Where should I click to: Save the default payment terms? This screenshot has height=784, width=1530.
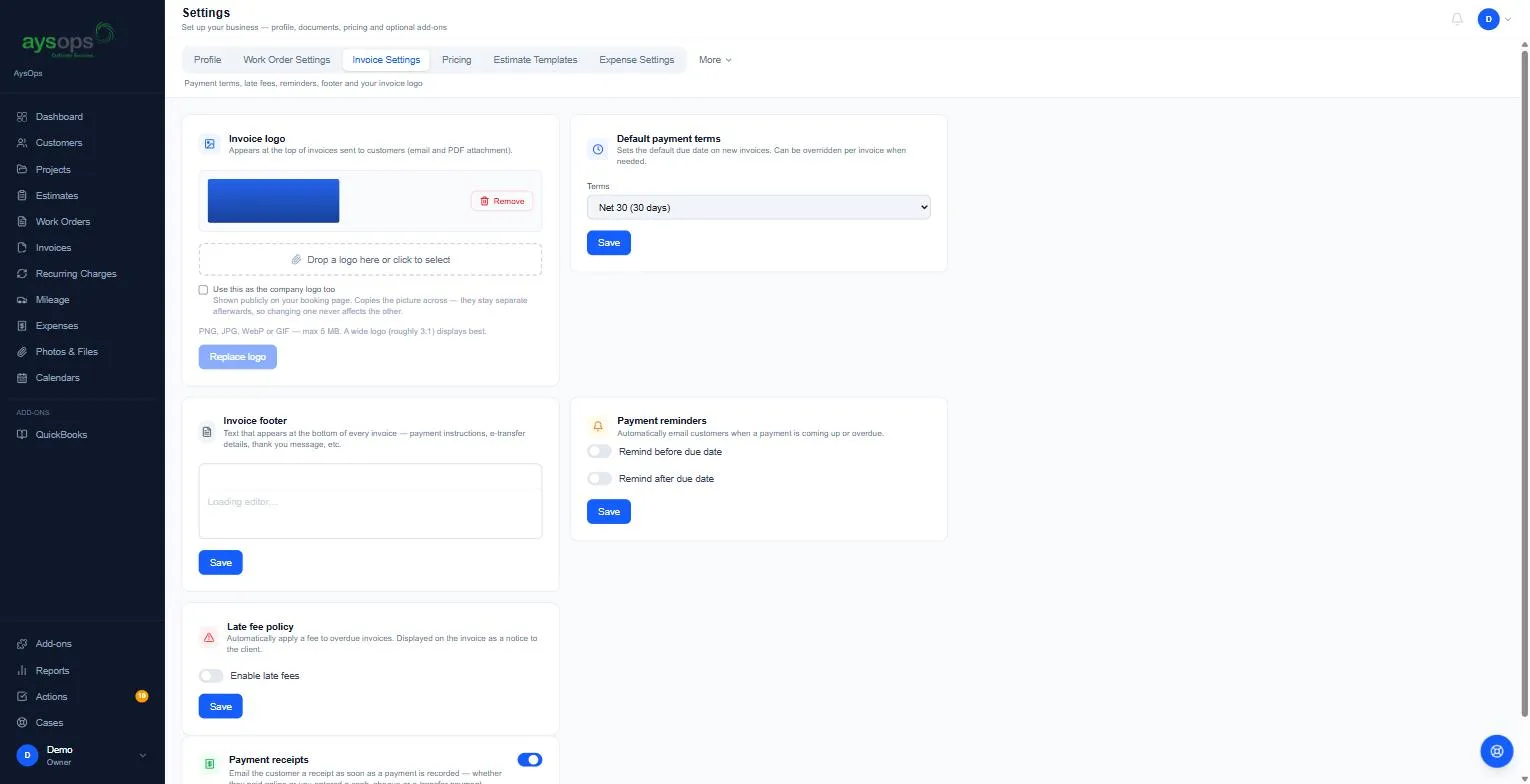[x=608, y=243]
